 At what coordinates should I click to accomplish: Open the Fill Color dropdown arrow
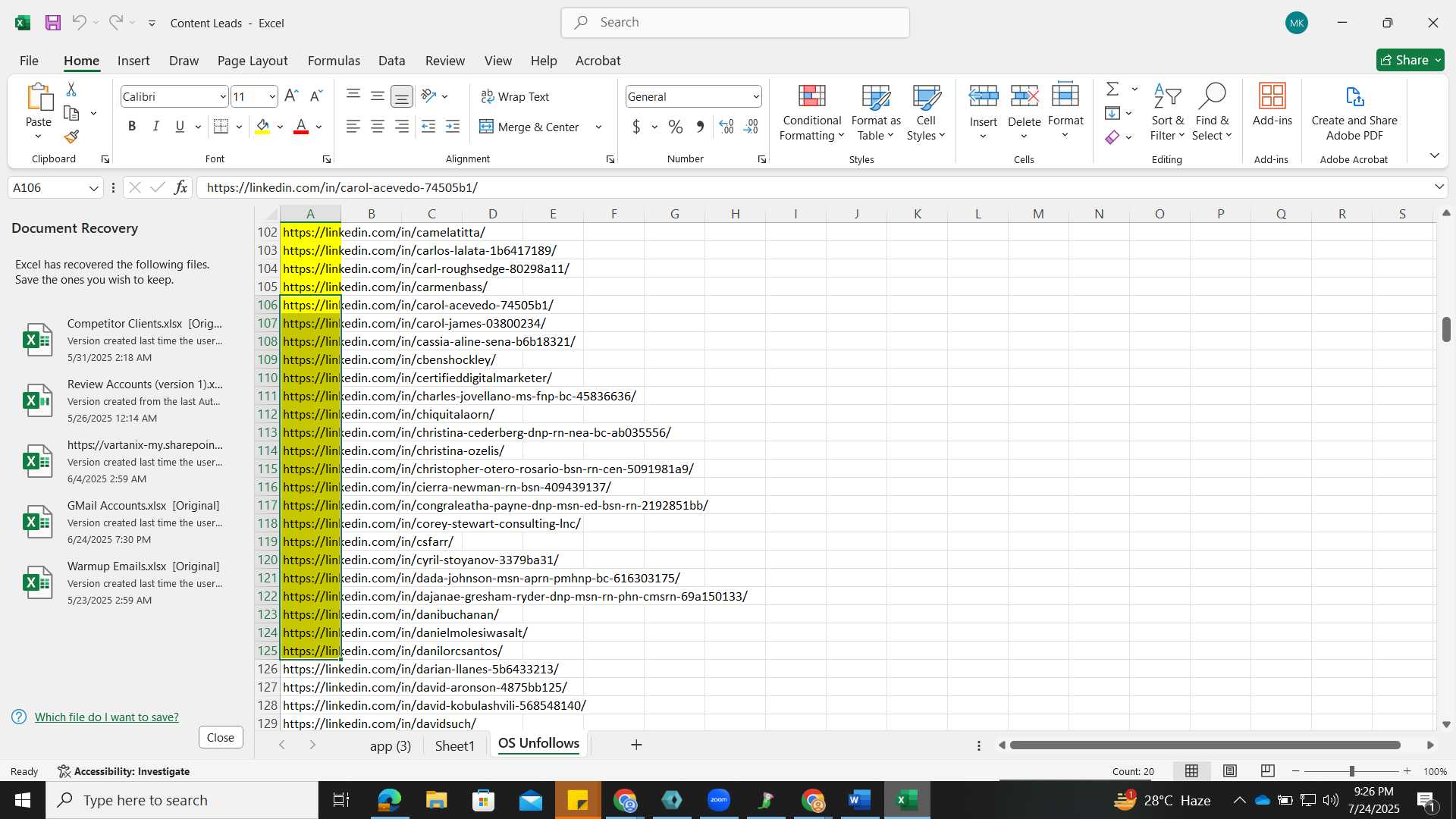click(x=280, y=127)
